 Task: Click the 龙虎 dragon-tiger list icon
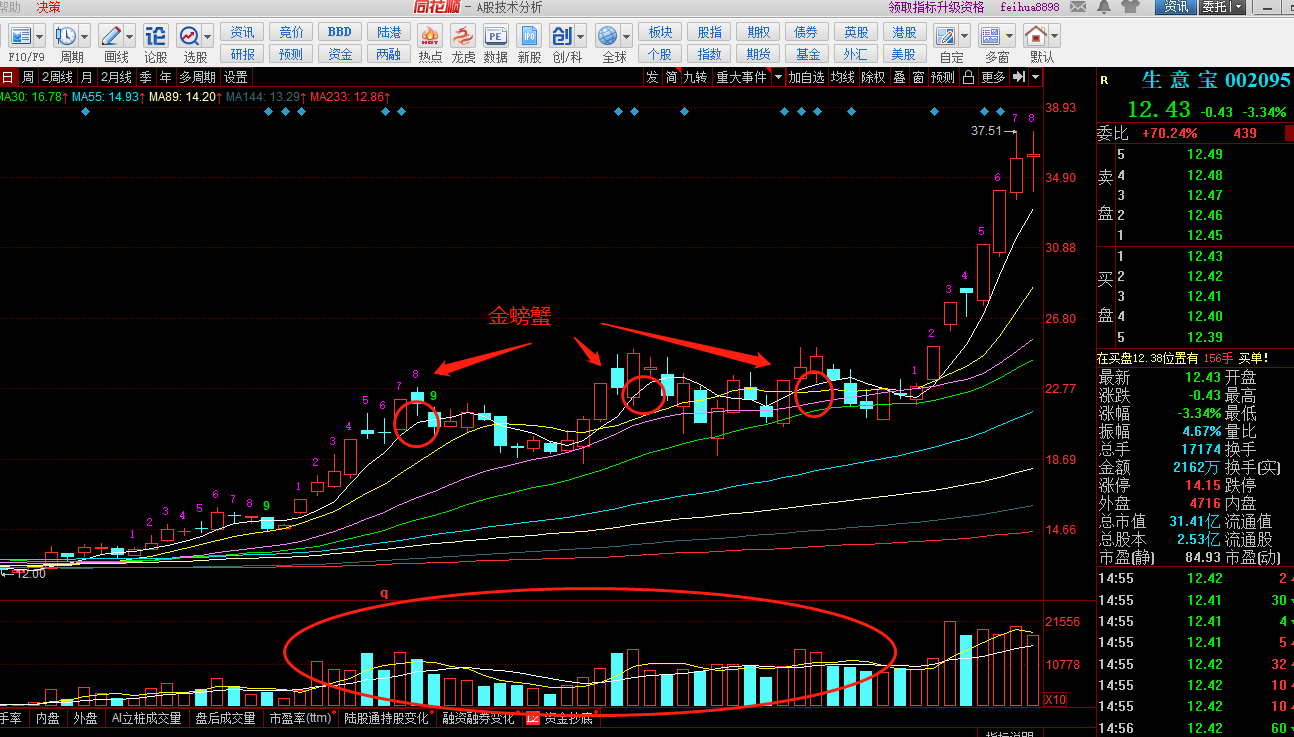tap(463, 43)
